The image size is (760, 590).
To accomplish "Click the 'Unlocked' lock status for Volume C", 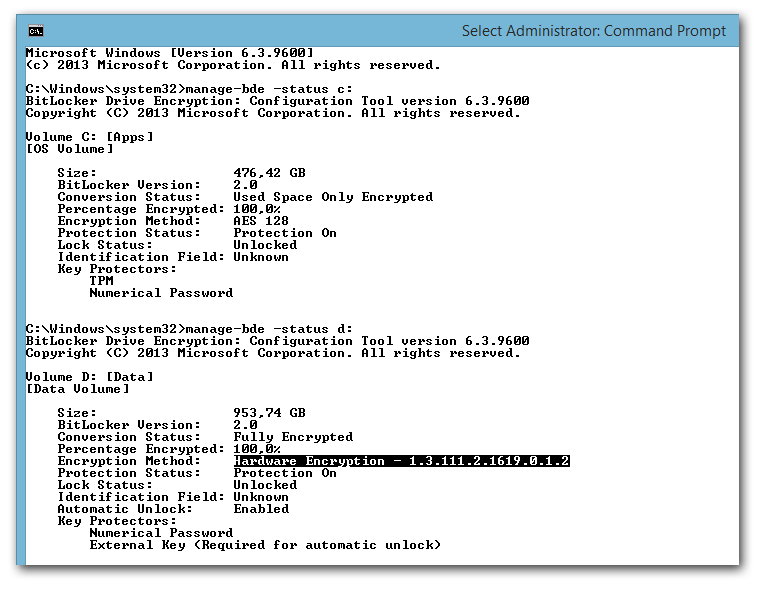I will [x=265, y=245].
